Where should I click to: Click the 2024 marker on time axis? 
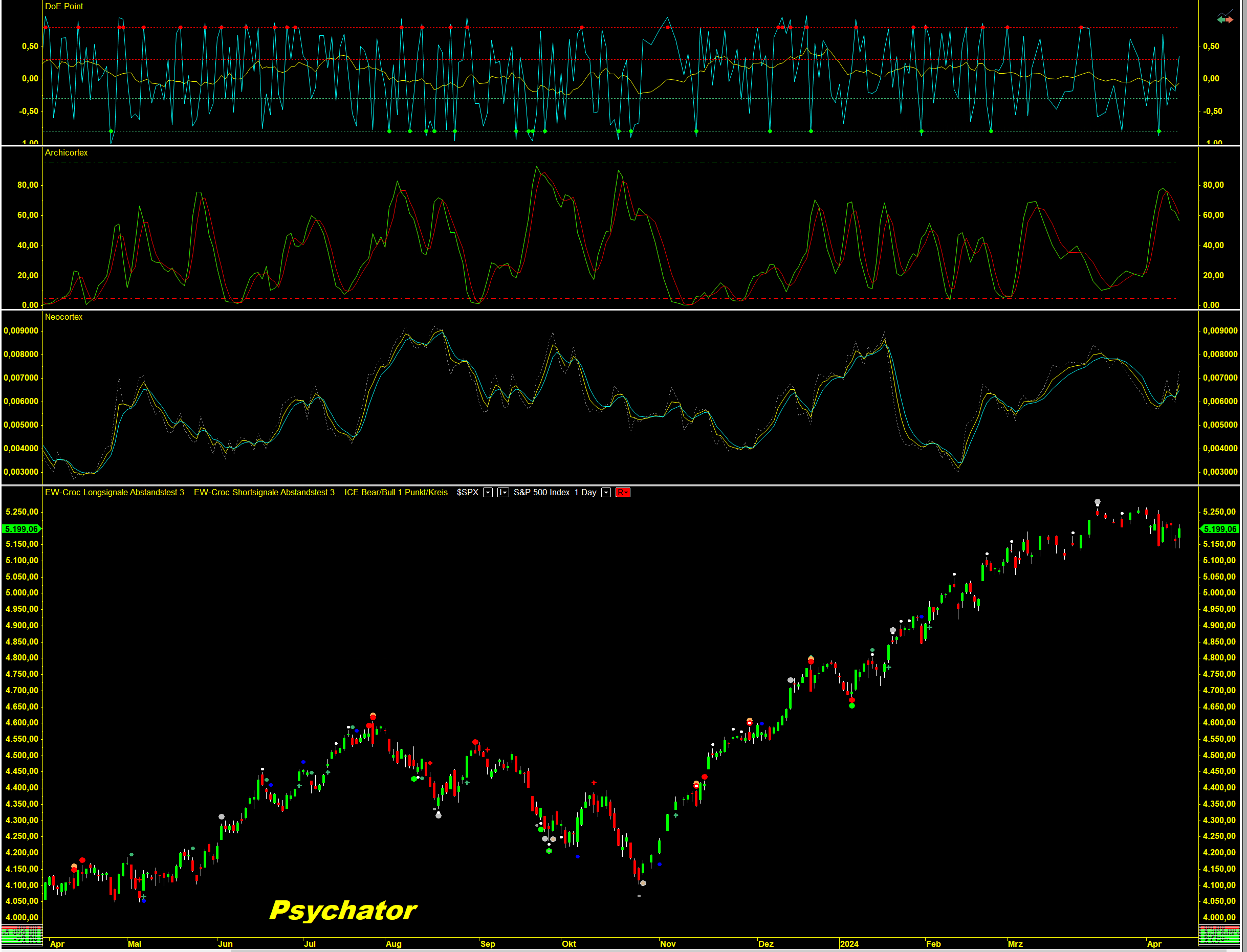(x=848, y=943)
